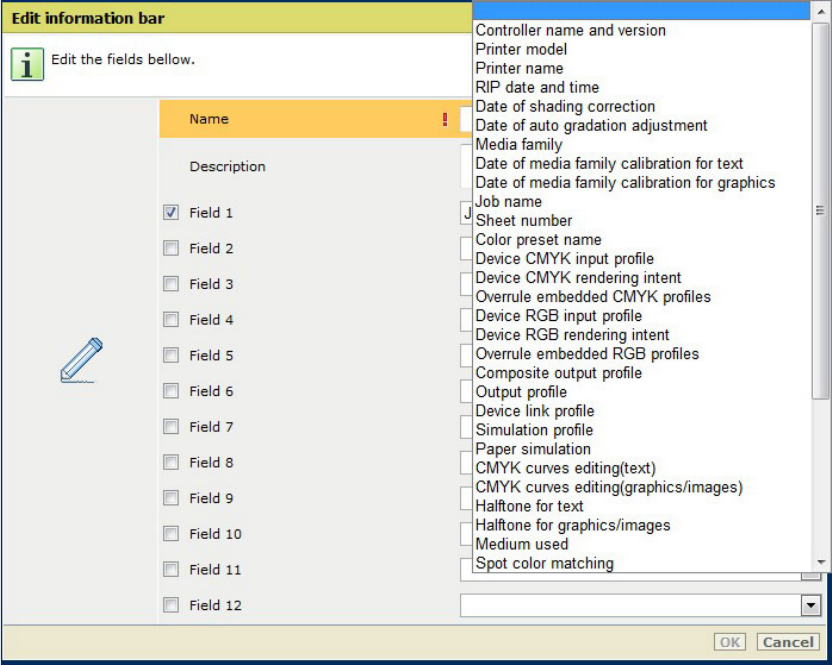Click the pencil edit icon
Screen dimensions: 832x665
(81, 360)
